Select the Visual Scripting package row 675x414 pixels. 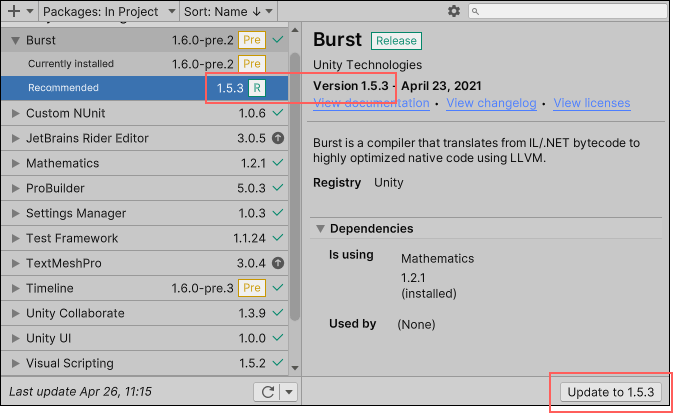145,363
